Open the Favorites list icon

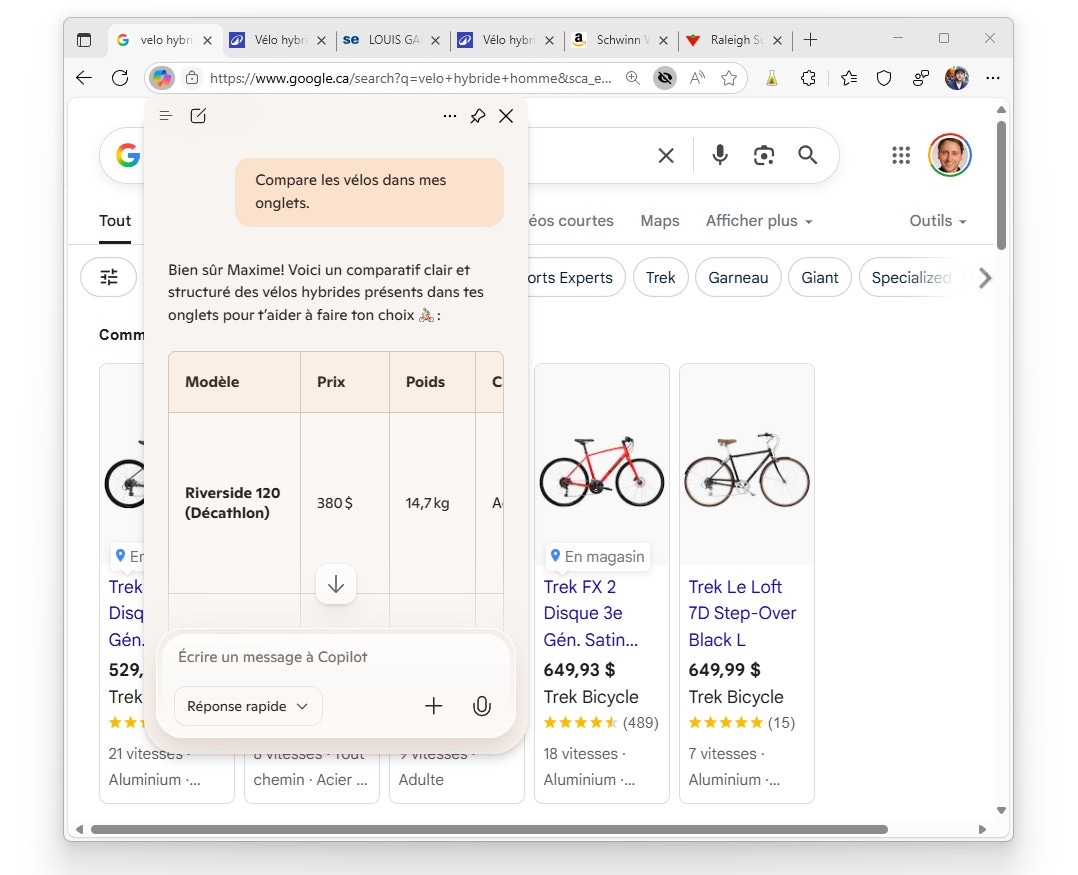click(x=849, y=78)
